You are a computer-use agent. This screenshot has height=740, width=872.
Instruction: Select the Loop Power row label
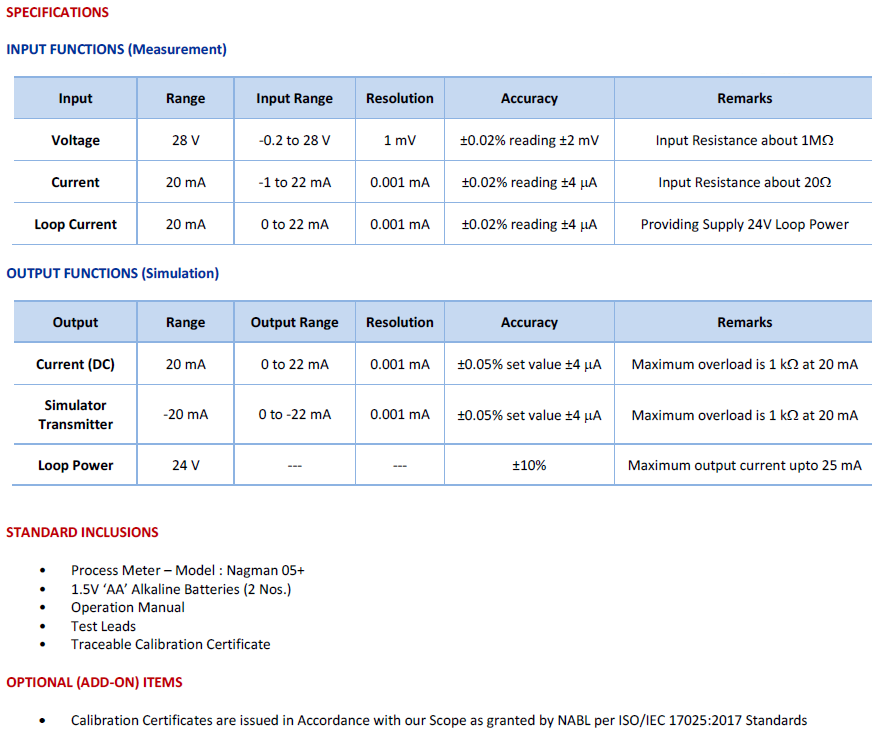click(75, 465)
